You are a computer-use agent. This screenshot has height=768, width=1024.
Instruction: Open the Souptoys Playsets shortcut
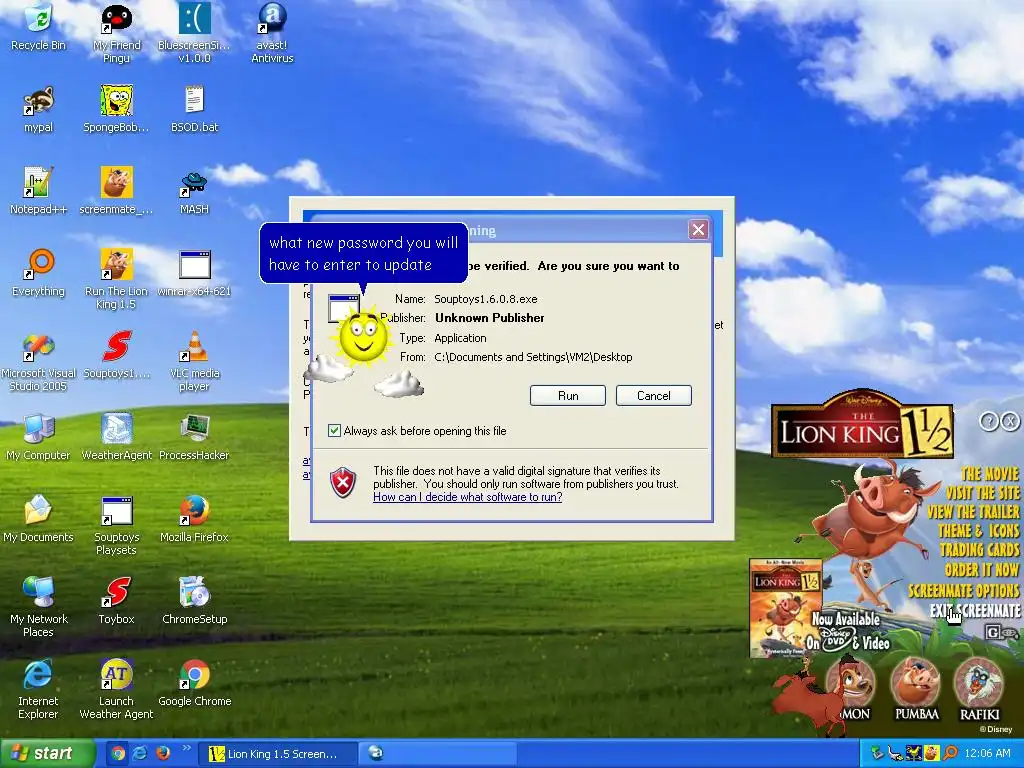point(116,526)
